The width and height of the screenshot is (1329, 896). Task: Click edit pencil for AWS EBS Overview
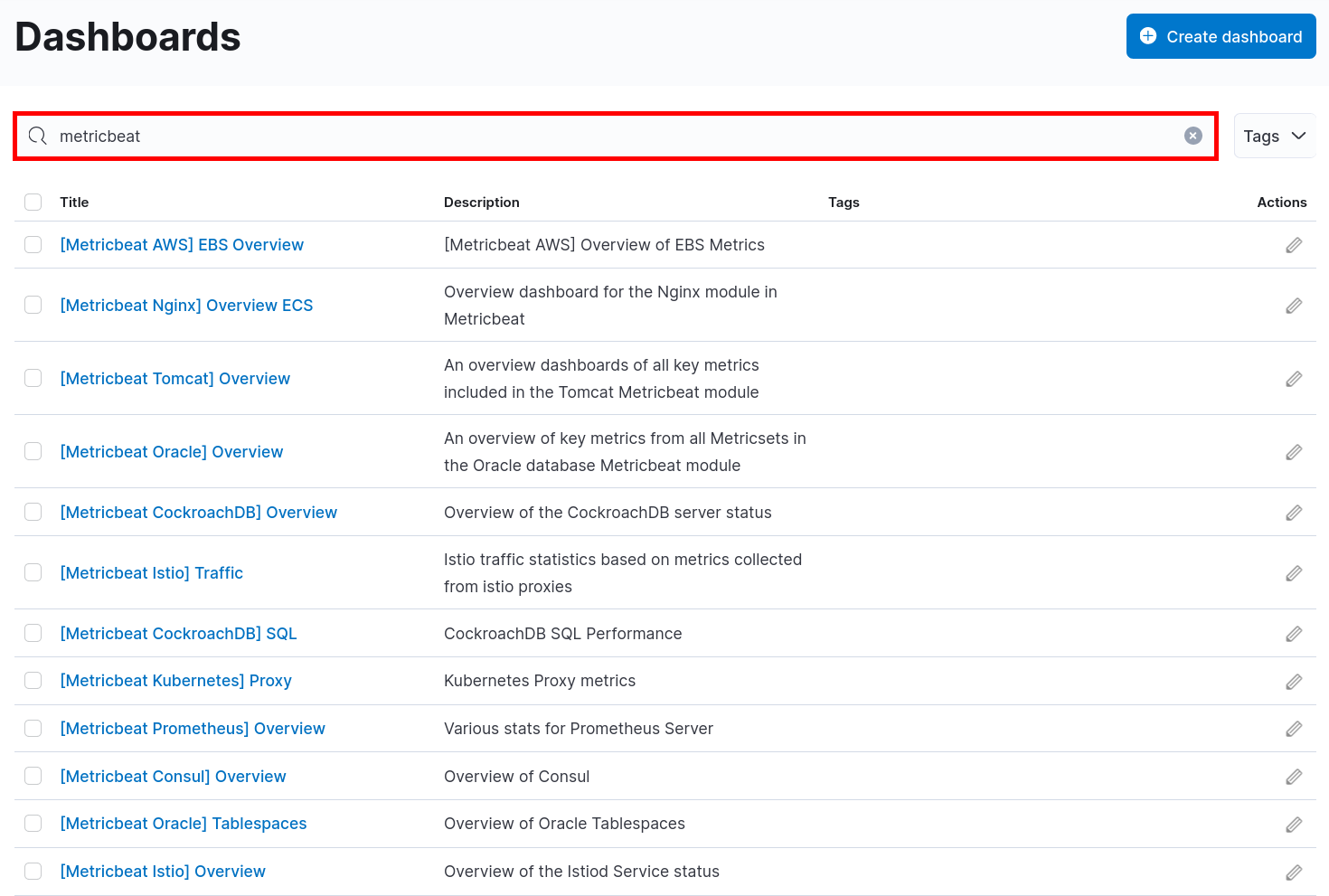coord(1294,245)
